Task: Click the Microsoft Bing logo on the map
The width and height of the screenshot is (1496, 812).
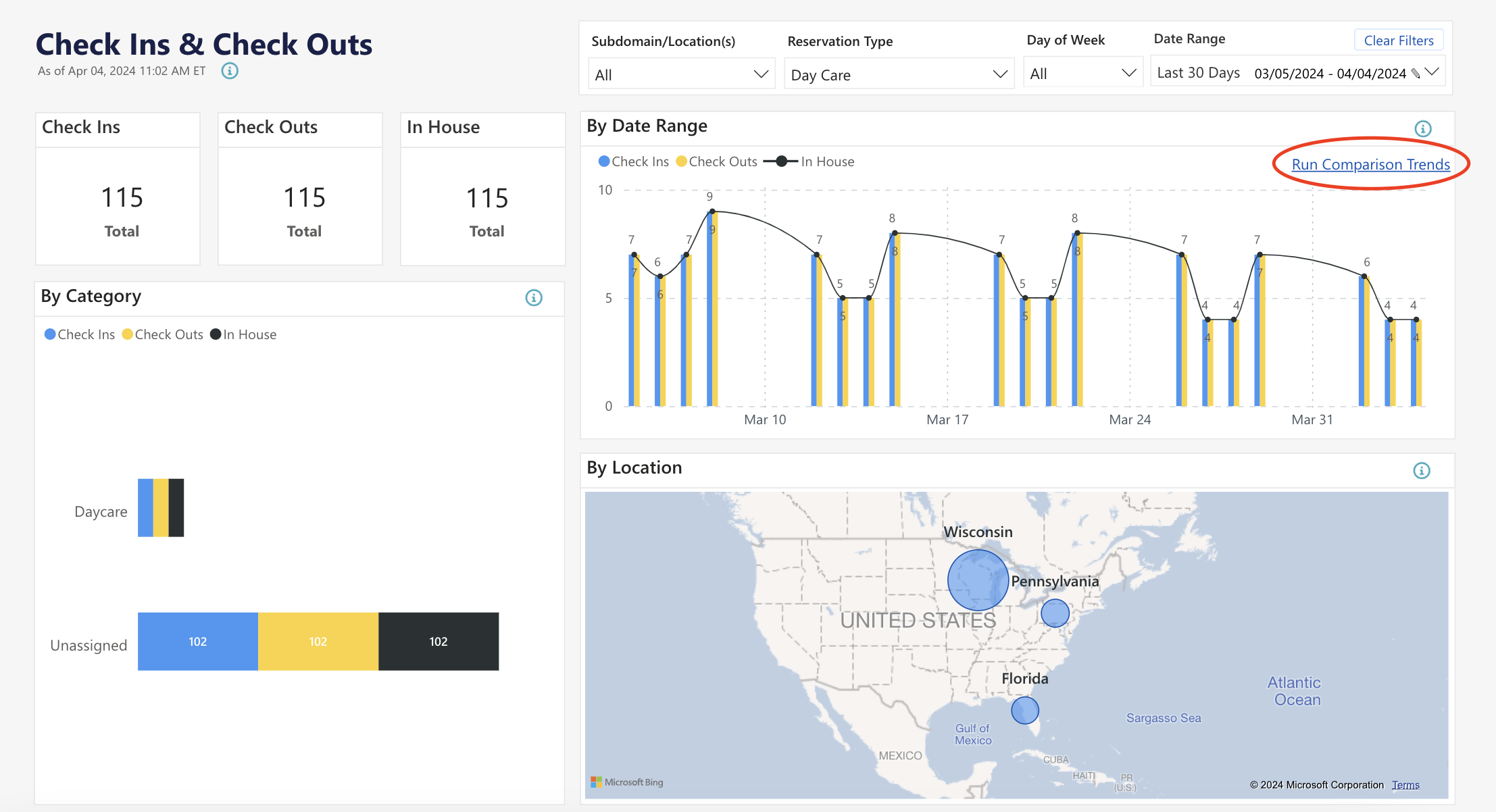Action: tap(626, 782)
